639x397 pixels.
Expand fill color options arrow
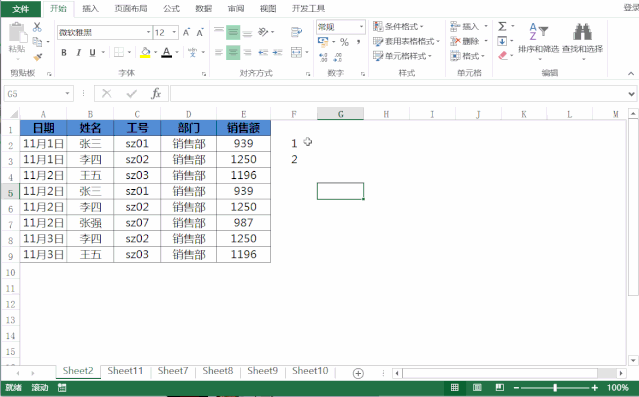(x=155, y=53)
